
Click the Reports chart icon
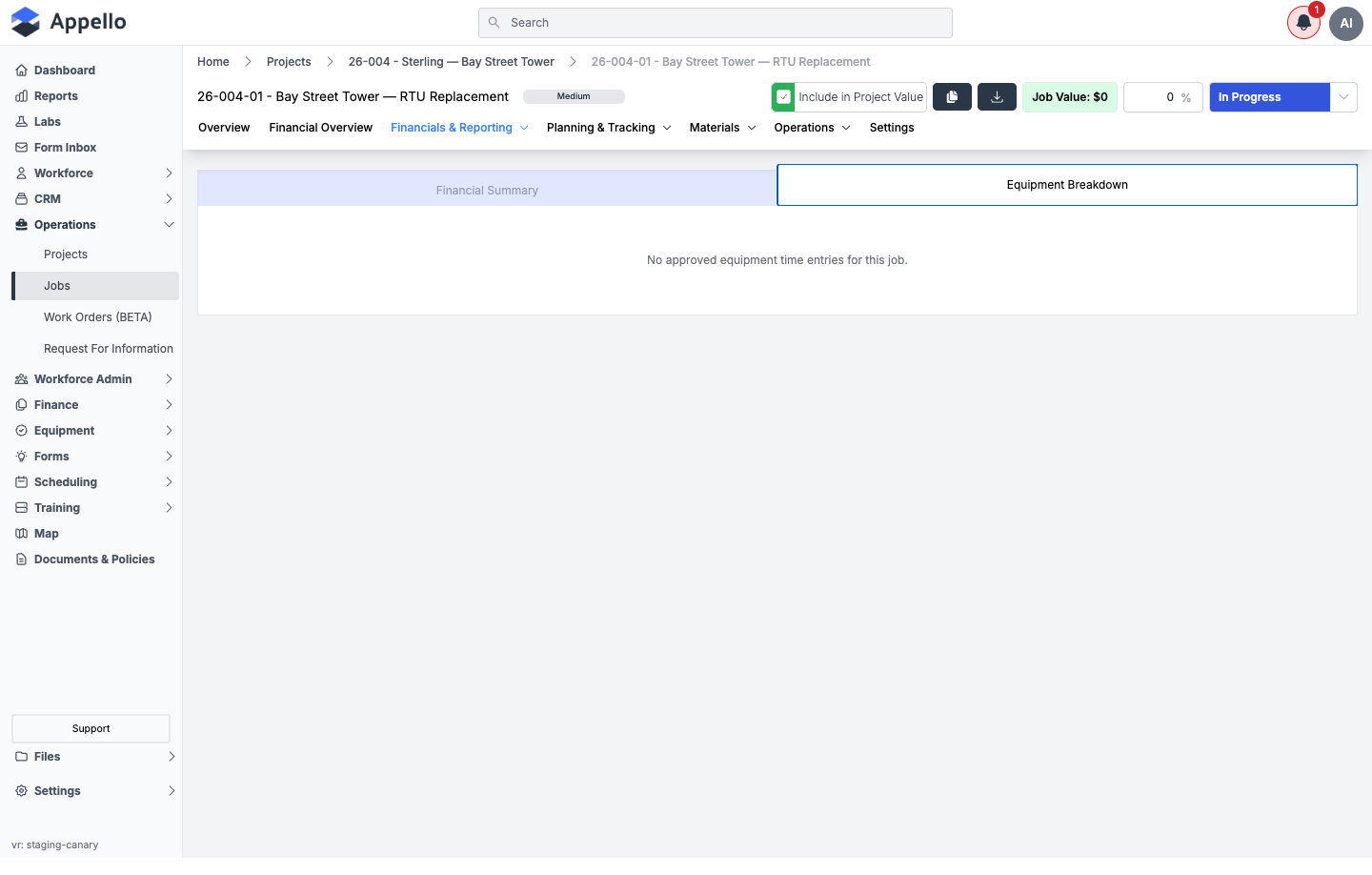(21, 96)
